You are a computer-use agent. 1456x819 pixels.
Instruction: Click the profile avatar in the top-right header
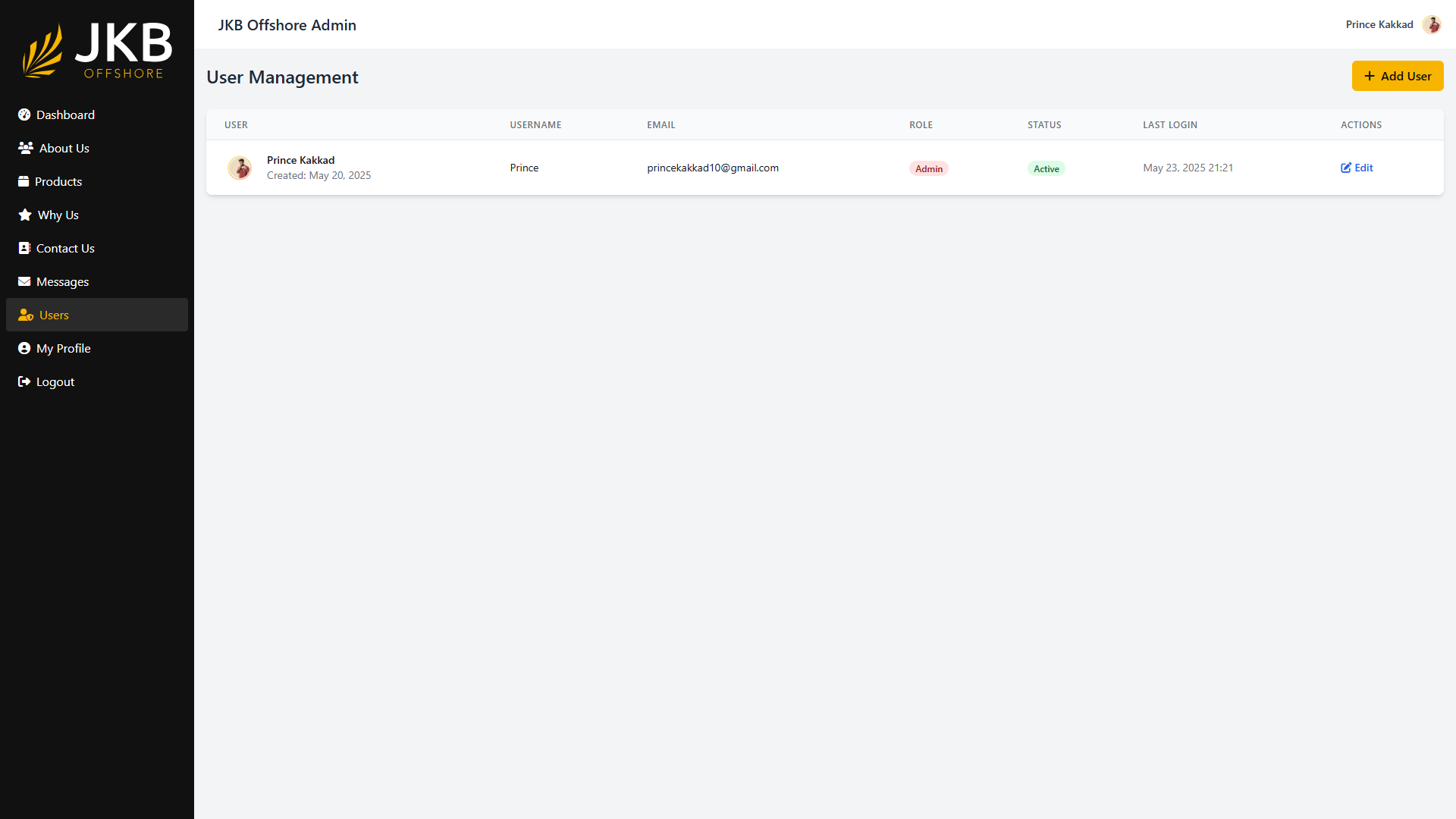(1432, 24)
